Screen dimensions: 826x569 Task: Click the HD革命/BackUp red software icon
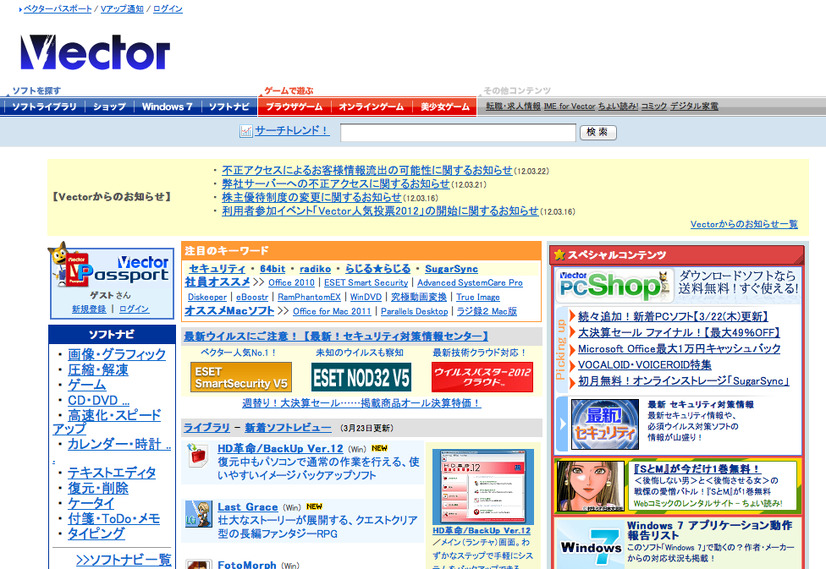click(x=198, y=455)
